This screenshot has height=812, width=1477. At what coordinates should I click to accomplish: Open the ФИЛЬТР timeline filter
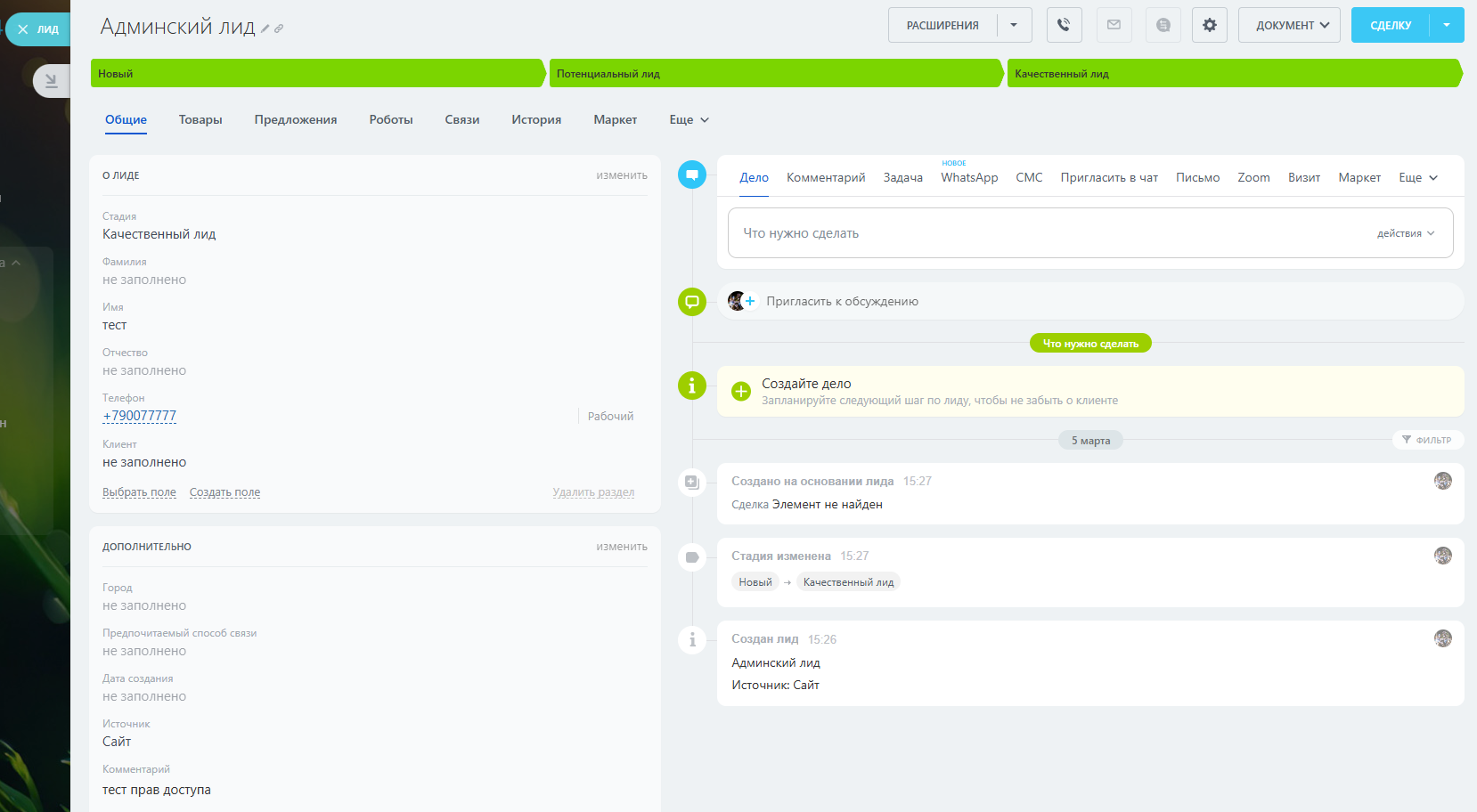pyautogui.click(x=1427, y=440)
